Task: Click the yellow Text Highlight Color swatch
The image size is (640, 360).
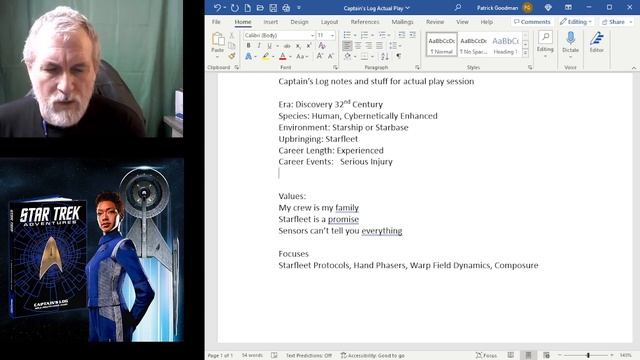Action: coord(266,56)
